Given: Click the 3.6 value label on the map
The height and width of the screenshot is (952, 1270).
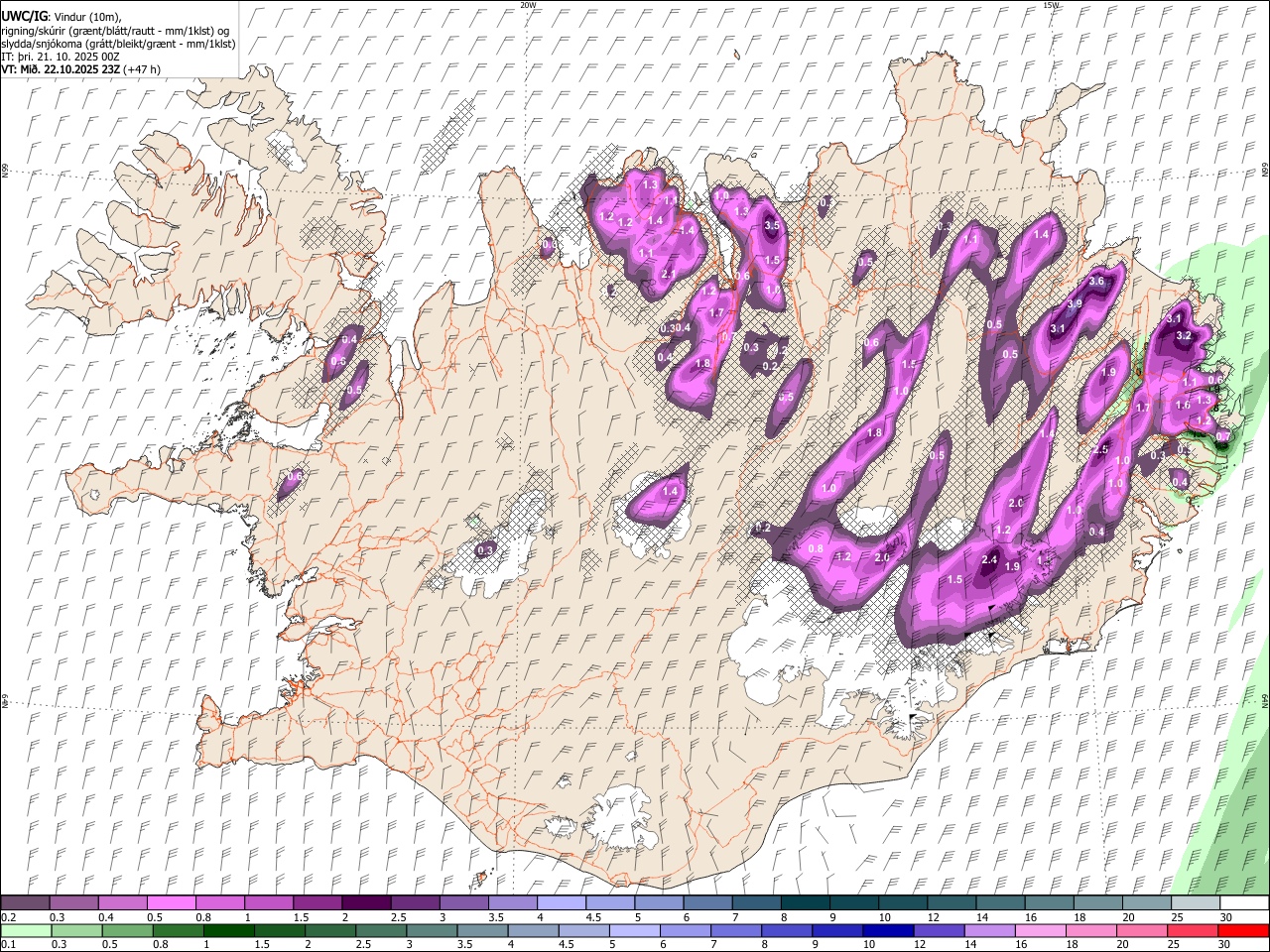Looking at the screenshot, I should [1096, 282].
